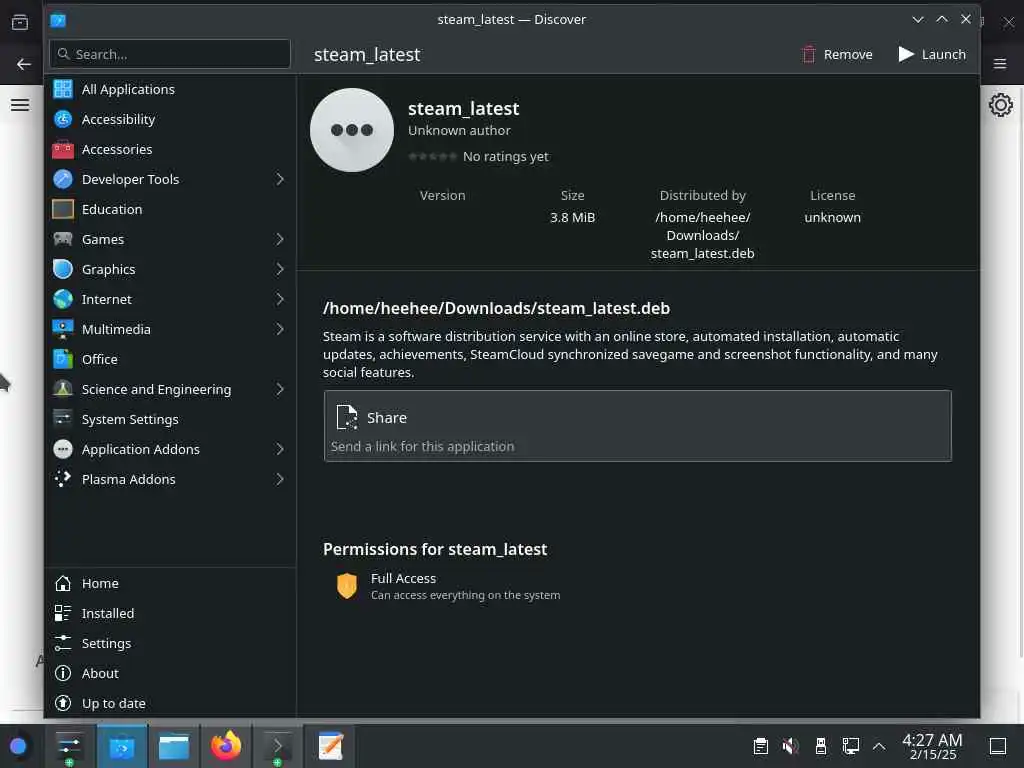Image resolution: width=1024 pixels, height=768 pixels.
Task: Open the Office category label
Action: (x=99, y=359)
